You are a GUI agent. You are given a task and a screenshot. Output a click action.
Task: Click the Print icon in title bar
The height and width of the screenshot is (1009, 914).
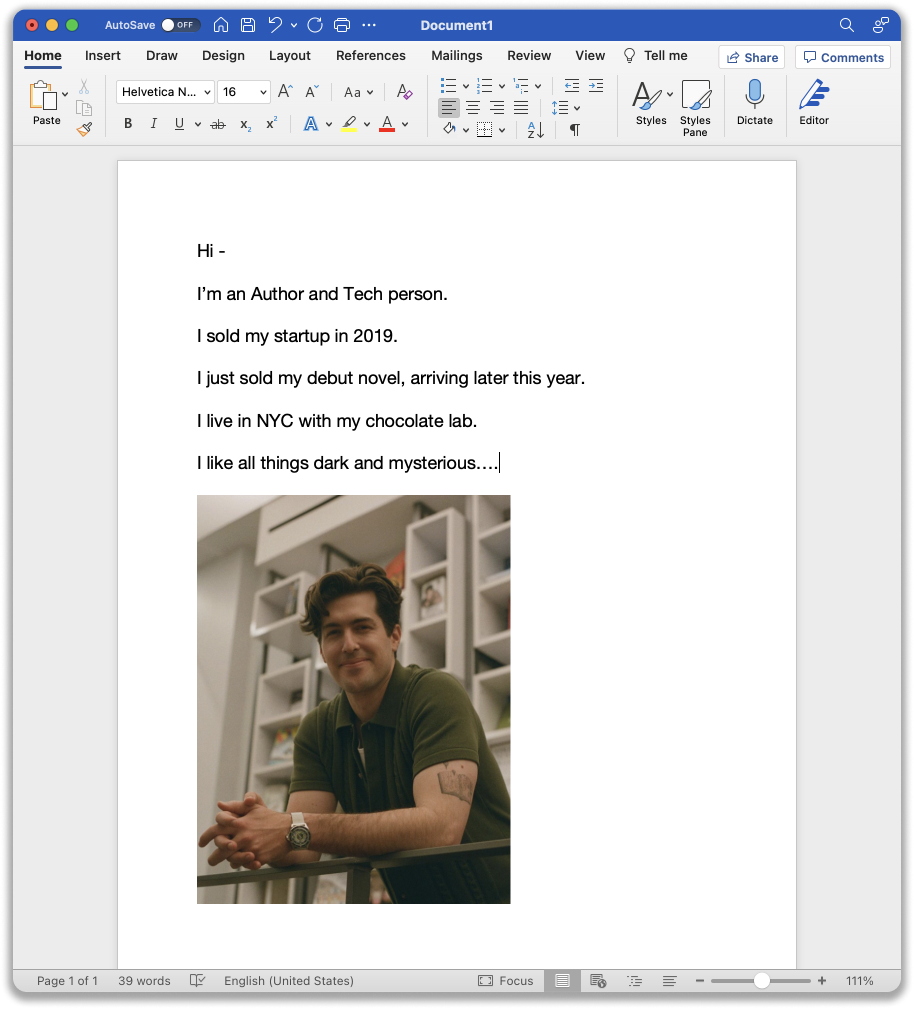coord(342,25)
